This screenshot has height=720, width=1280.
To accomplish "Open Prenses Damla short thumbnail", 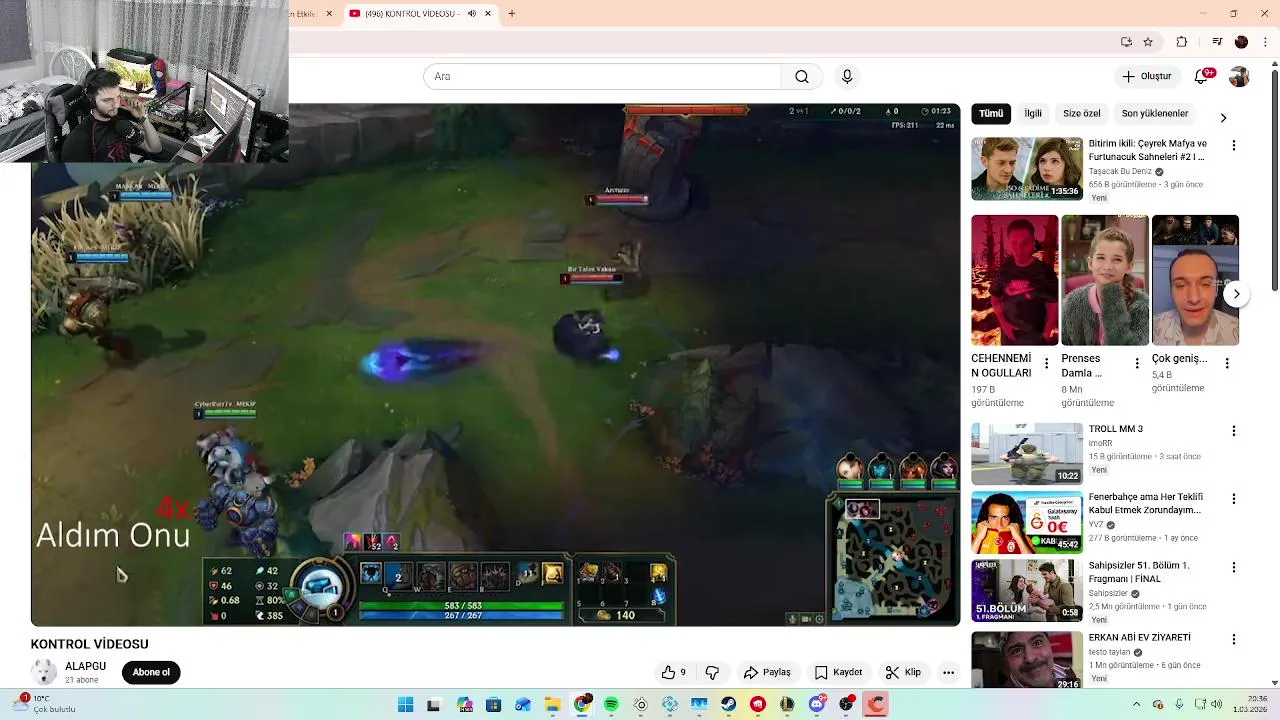I will pos(1105,280).
